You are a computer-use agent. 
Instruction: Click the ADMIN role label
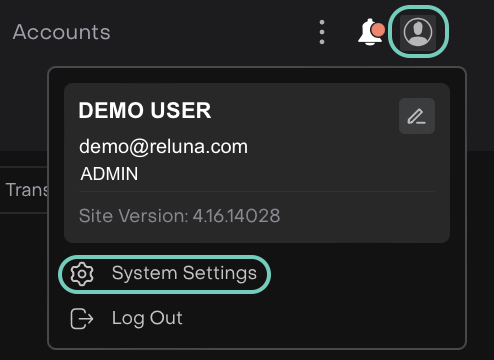pos(109,174)
